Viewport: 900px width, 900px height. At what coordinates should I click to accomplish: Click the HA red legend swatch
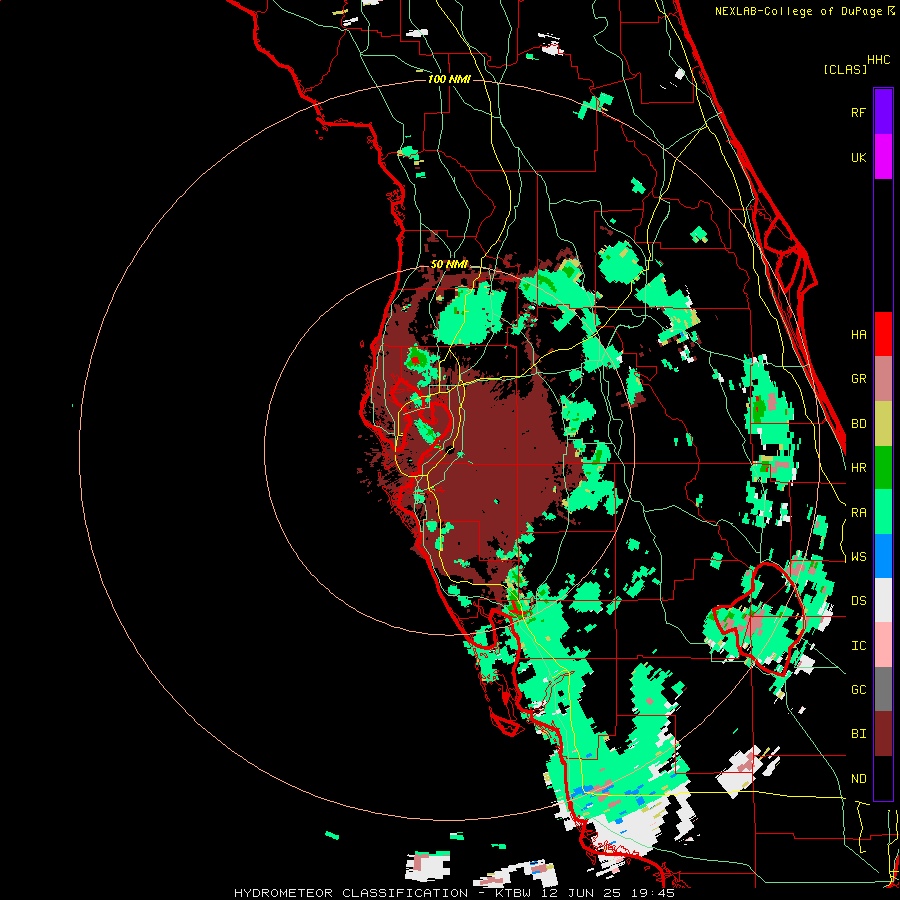coord(883,334)
